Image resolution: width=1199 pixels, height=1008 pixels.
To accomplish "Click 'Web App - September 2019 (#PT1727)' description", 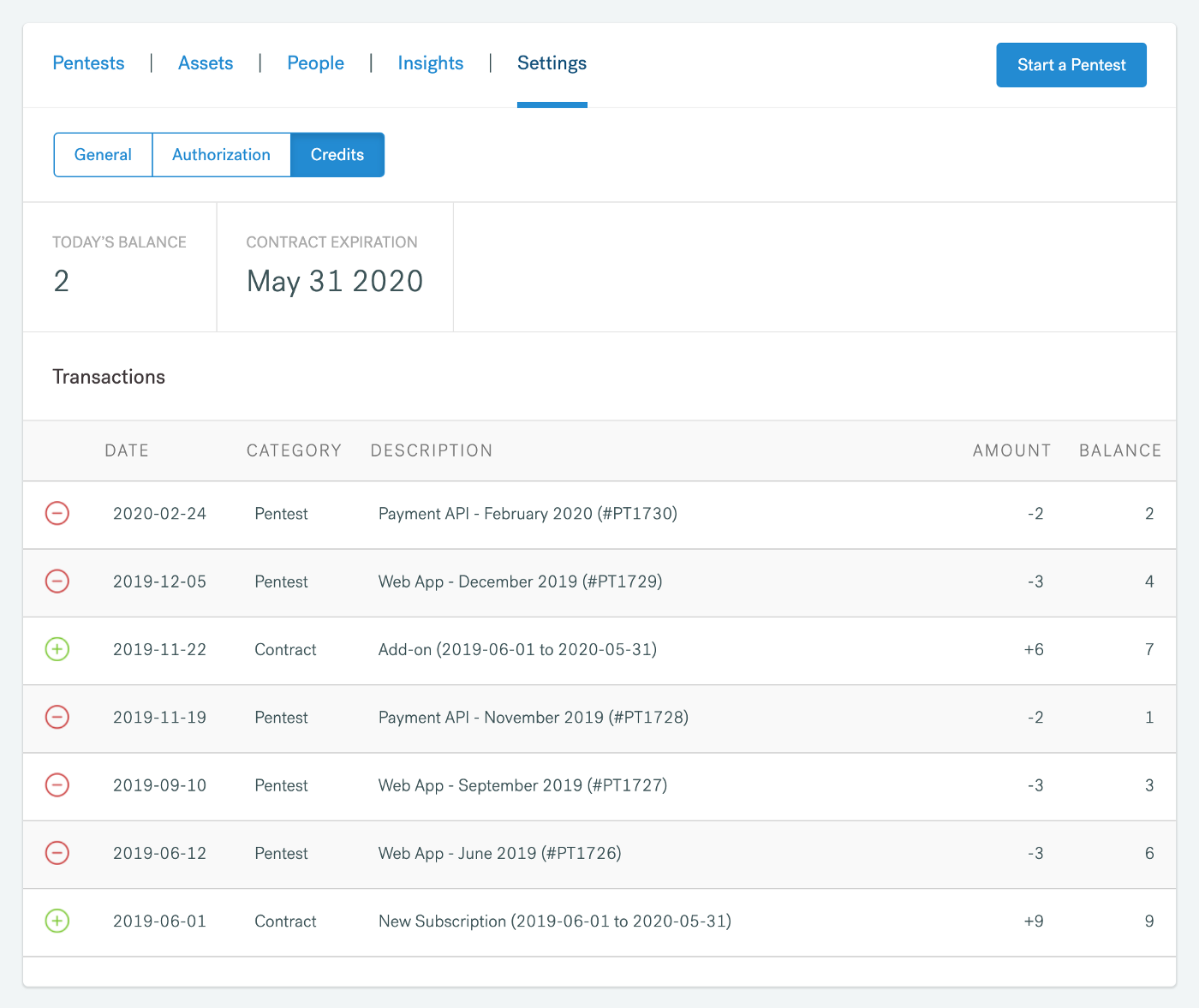I will [x=522, y=785].
